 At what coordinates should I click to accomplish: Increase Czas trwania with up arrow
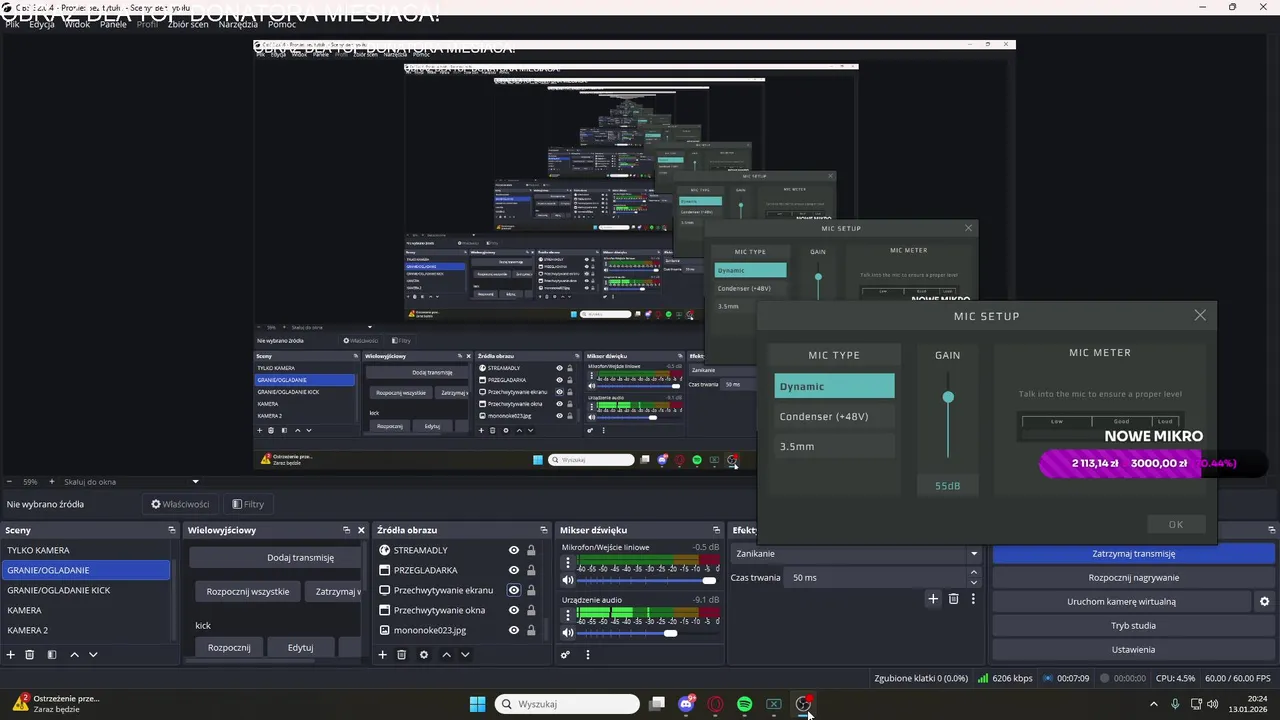[974, 573]
